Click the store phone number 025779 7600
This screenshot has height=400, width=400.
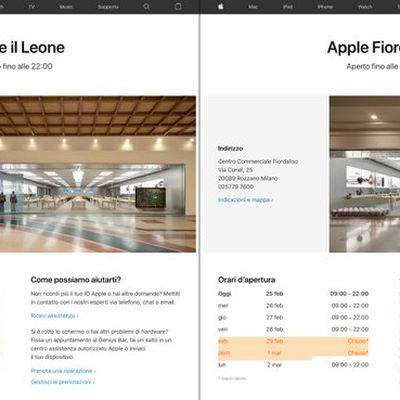[236, 187]
